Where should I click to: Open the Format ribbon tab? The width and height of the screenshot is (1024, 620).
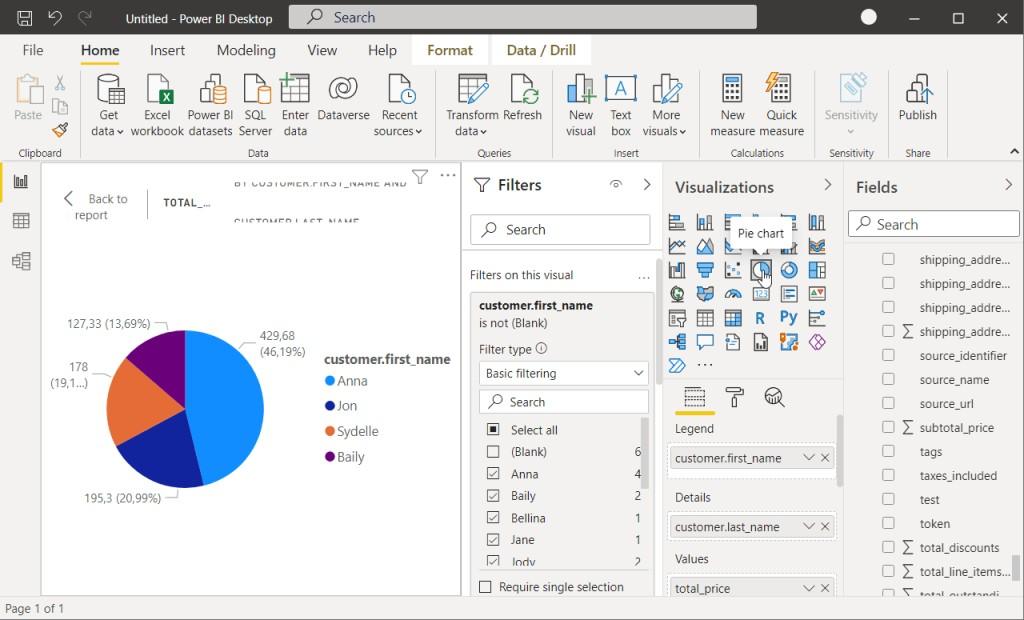click(449, 50)
